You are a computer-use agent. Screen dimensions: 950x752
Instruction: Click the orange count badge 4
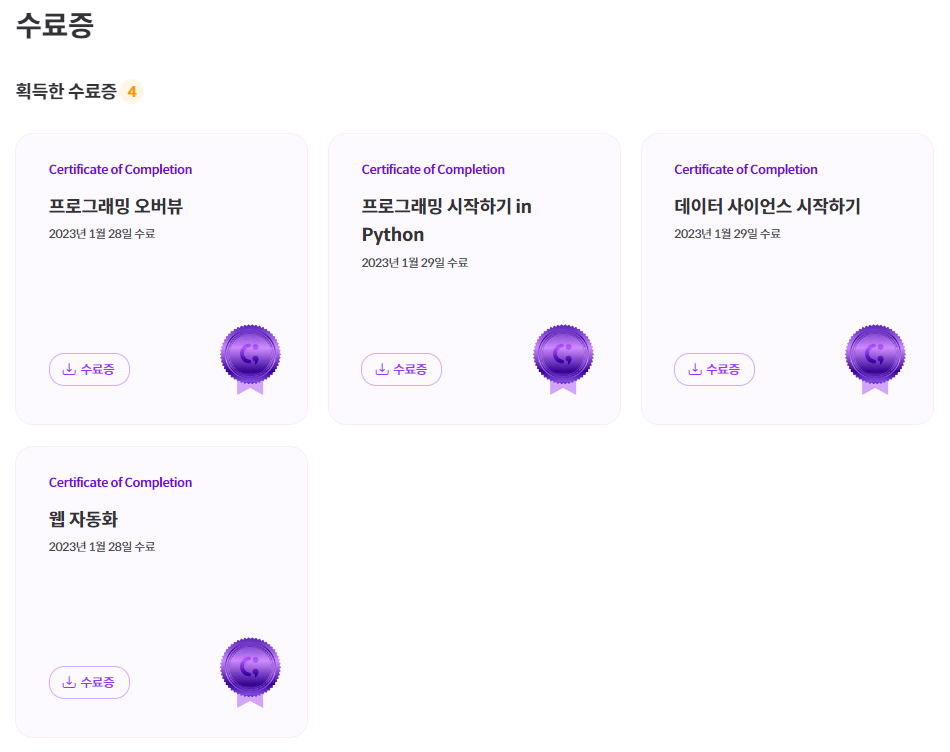[131, 92]
